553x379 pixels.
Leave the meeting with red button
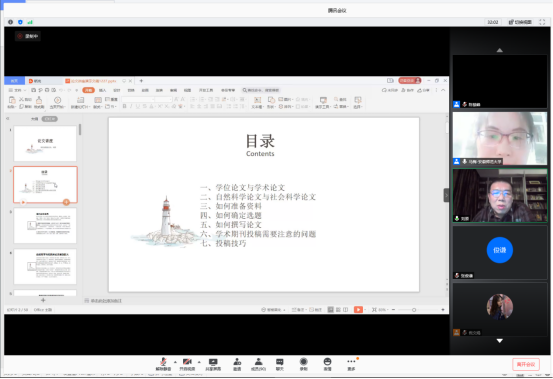526,364
